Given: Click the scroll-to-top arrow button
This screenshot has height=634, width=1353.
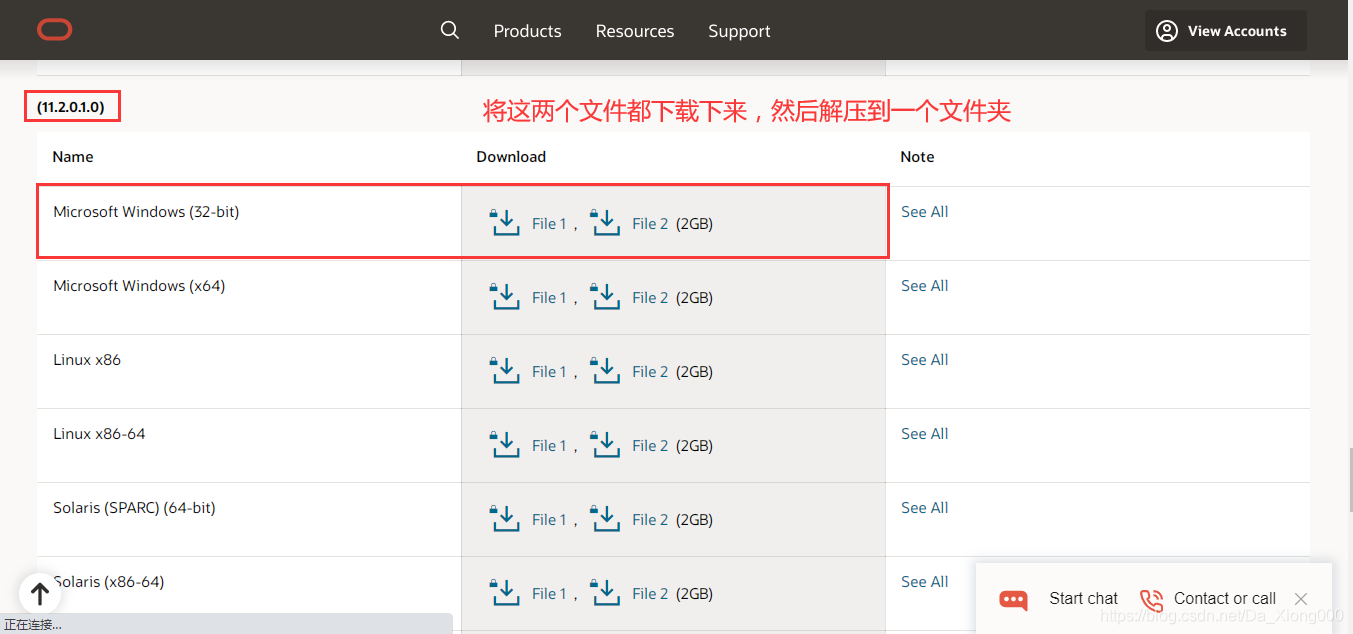Looking at the screenshot, I should (40, 593).
